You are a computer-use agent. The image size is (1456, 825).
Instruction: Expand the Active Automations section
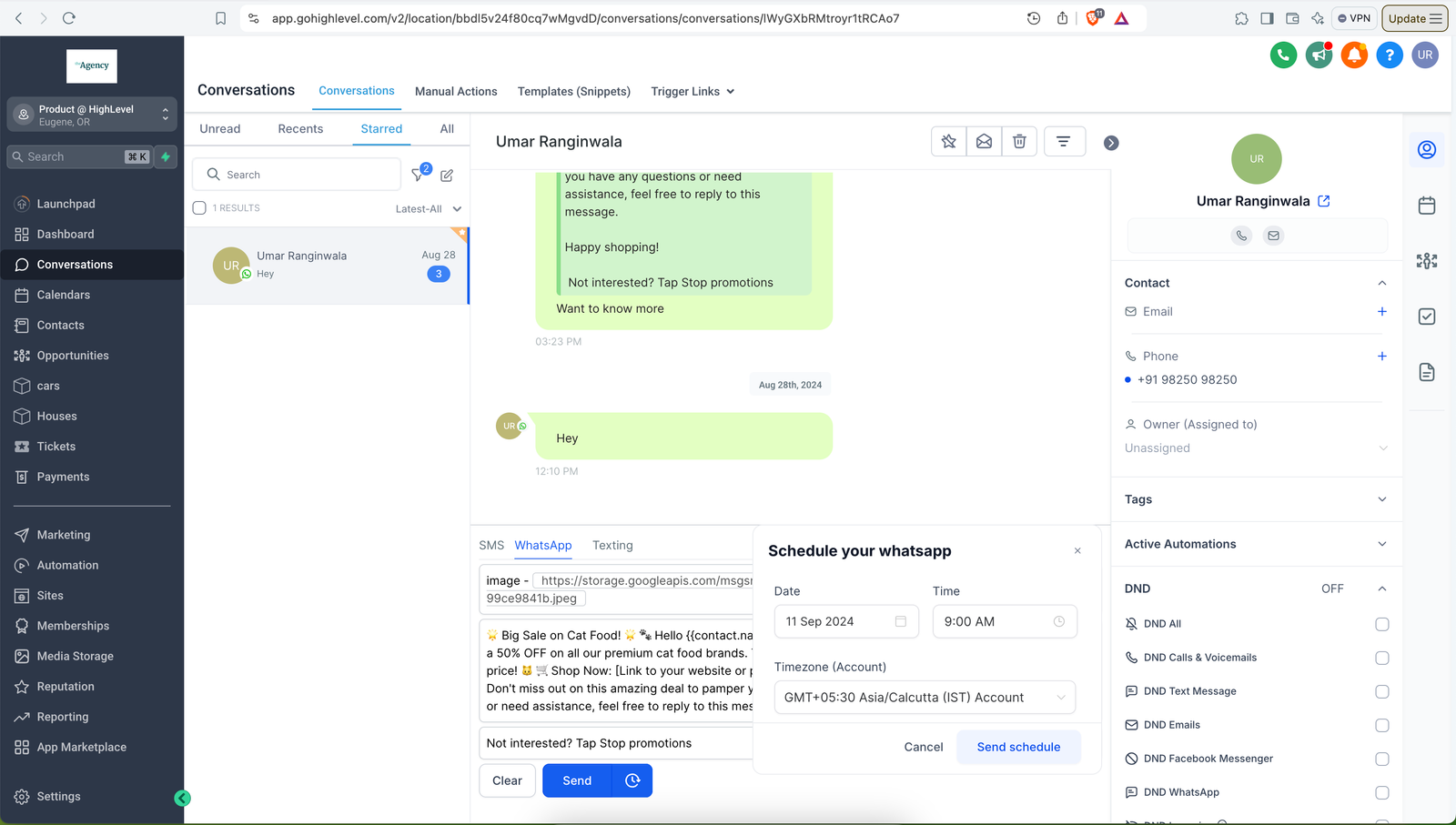point(1256,544)
